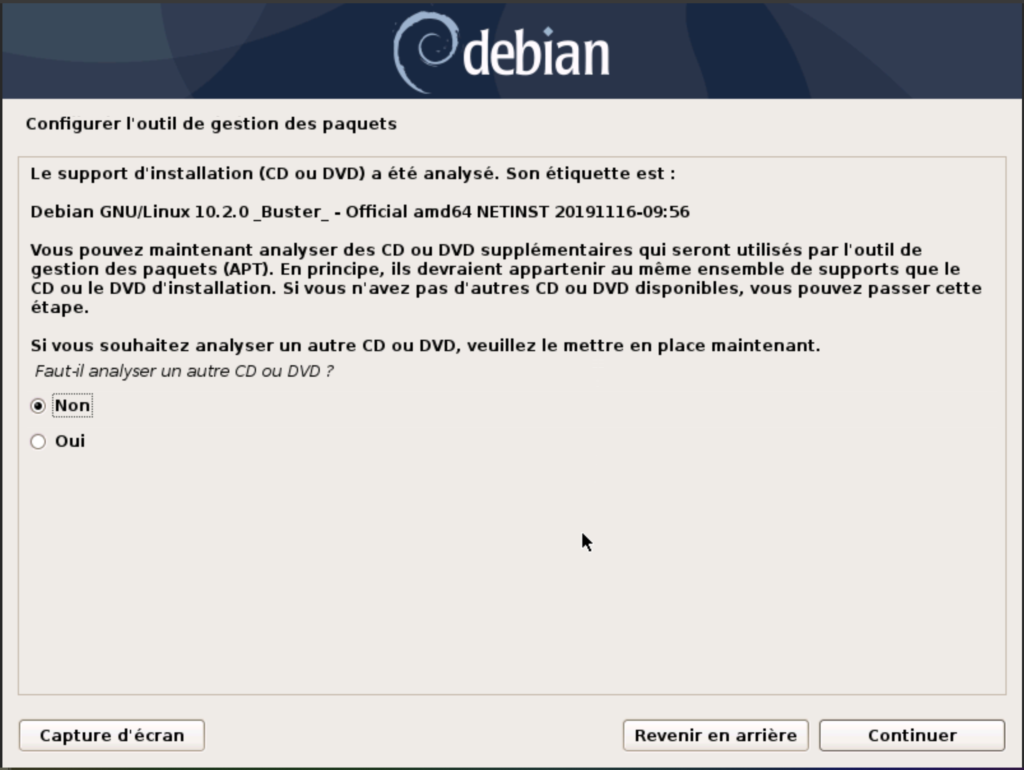Select the "Oui" radio button
1024x770 pixels.
coord(38,441)
